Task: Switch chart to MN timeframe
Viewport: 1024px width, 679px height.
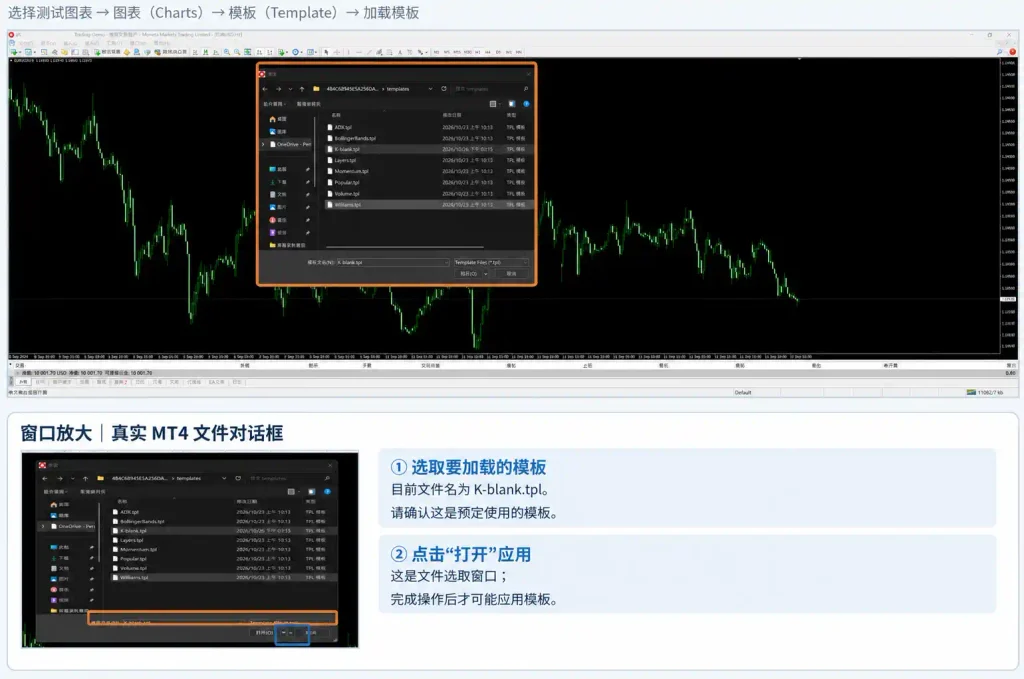Action: [519, 52]
